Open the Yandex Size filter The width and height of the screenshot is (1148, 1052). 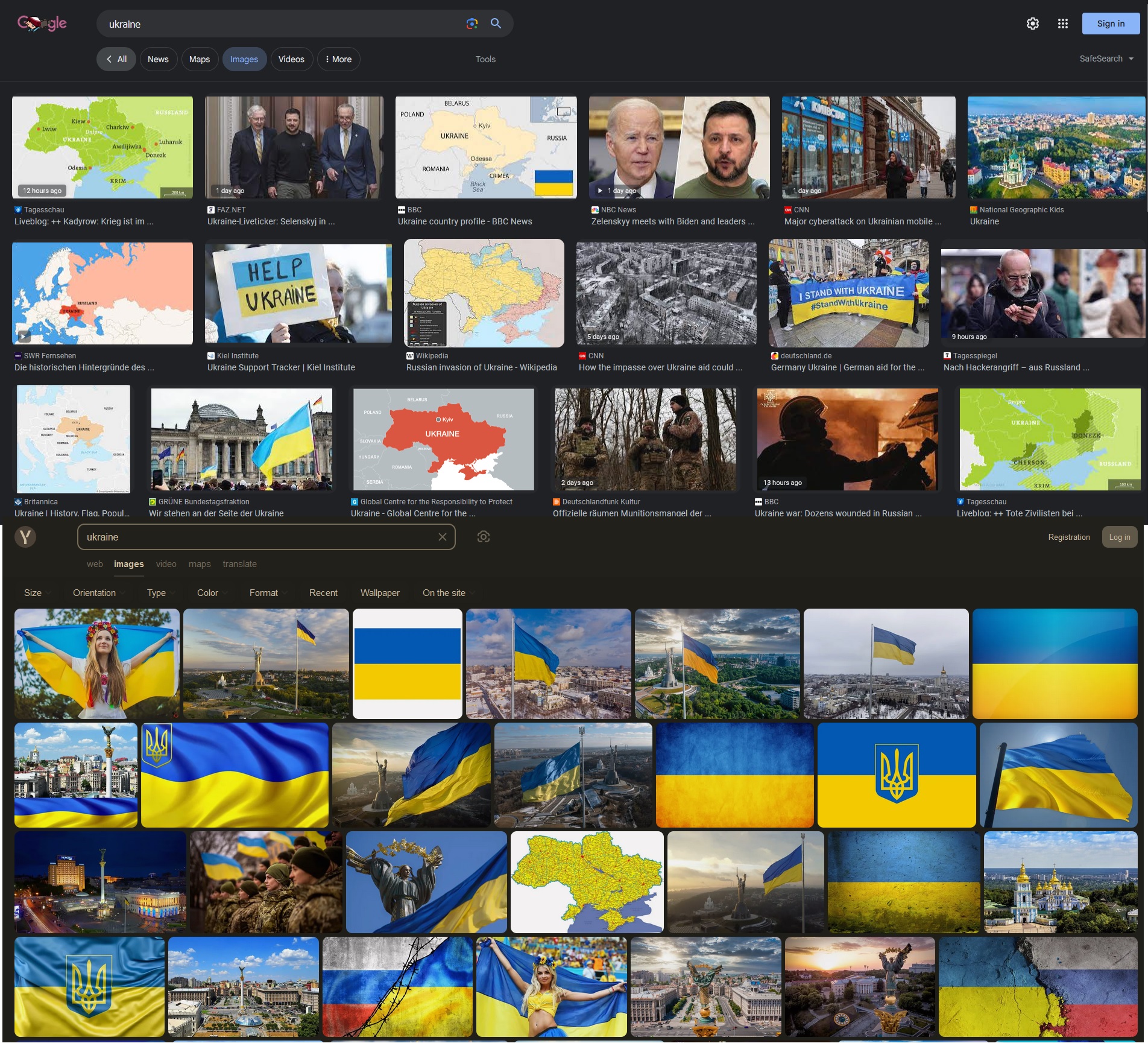click(37, 593)
